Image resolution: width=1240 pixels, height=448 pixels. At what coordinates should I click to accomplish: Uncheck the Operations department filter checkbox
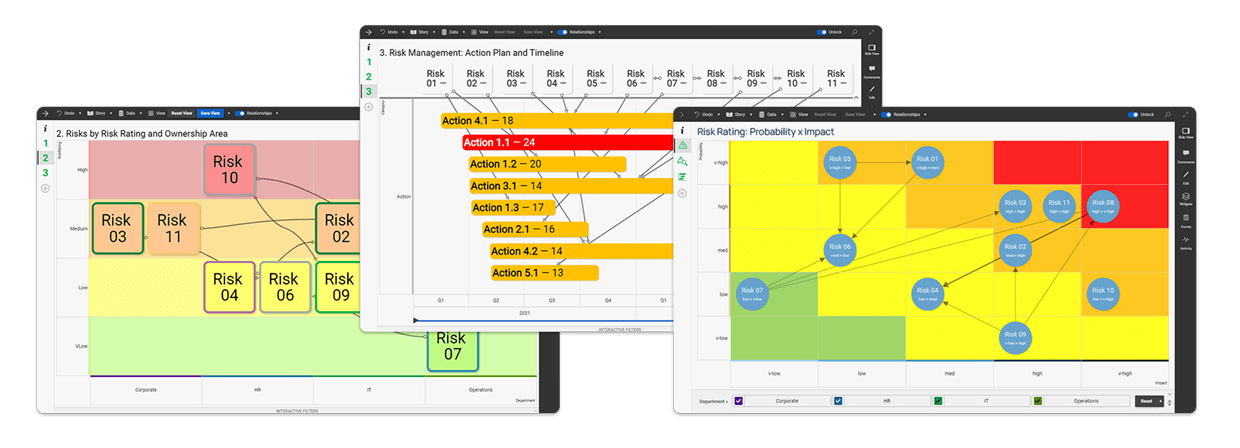pyautogui.click(x=1038, y=401)
